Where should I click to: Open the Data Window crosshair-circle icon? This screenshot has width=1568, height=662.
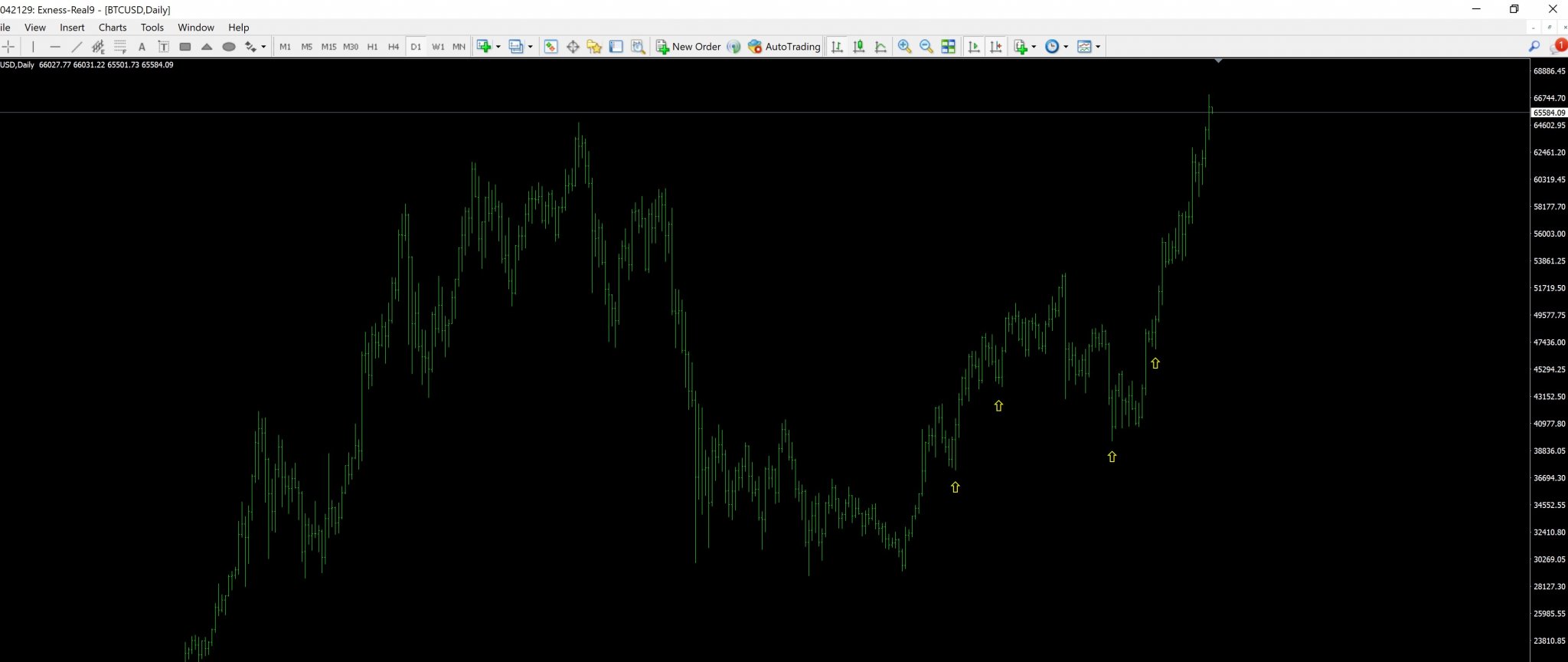pyautogui.click(x=573, y=47)
